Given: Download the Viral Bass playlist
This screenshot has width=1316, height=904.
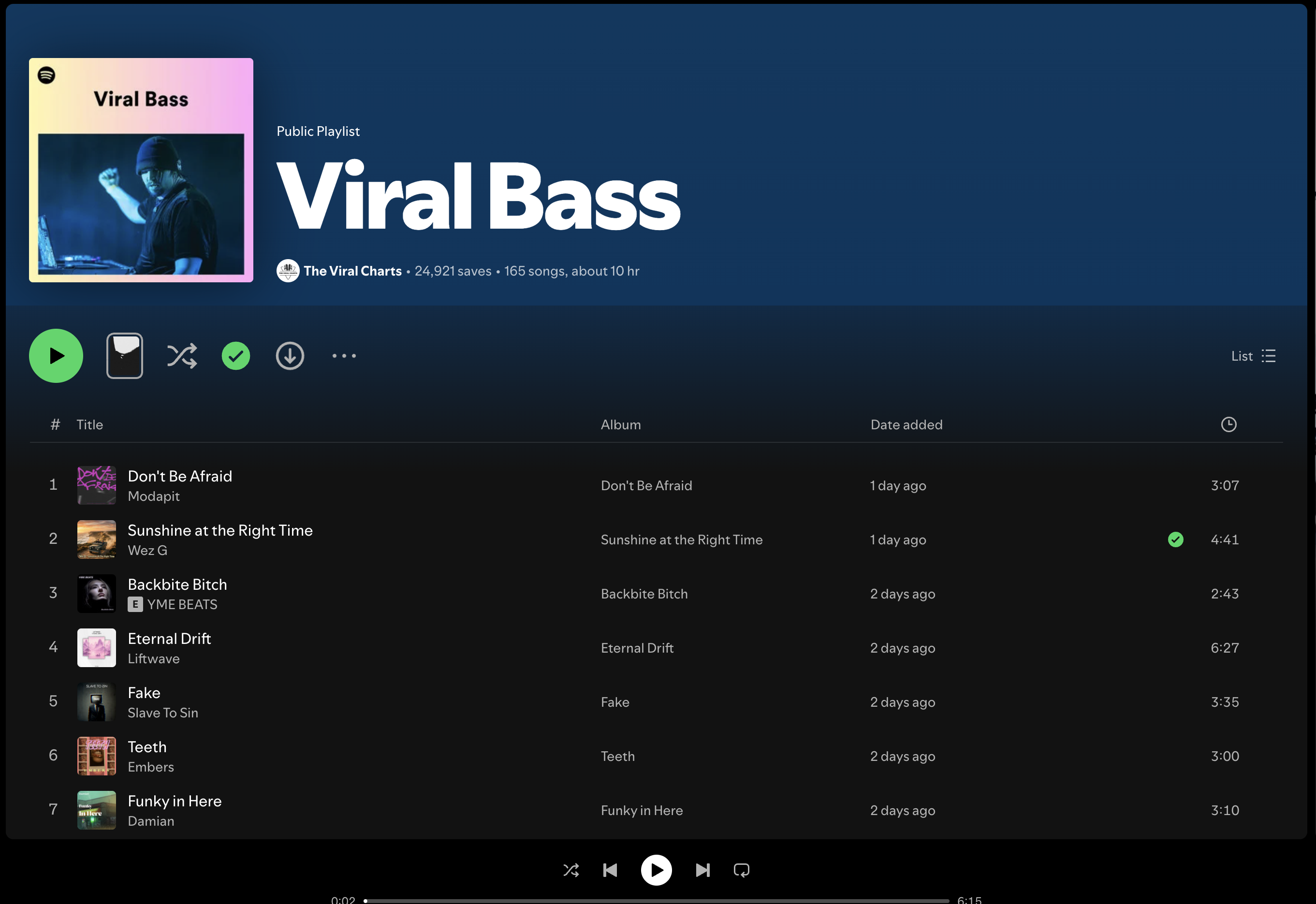Looking at the screenshot, I should coord(290,356).
